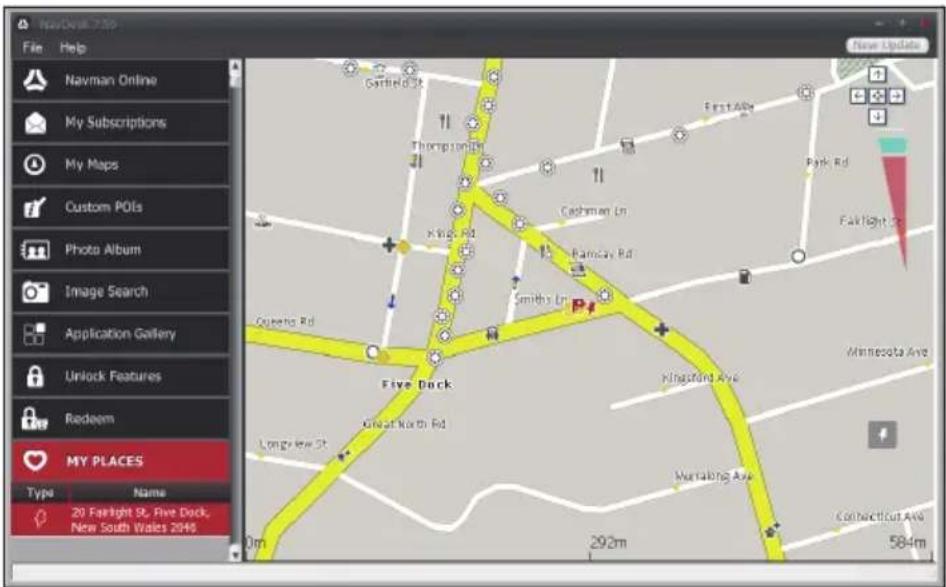Click the Kingsford Ave street label
Screen dimensions: 946x587
pyautogui.click(x=700, y=378)
